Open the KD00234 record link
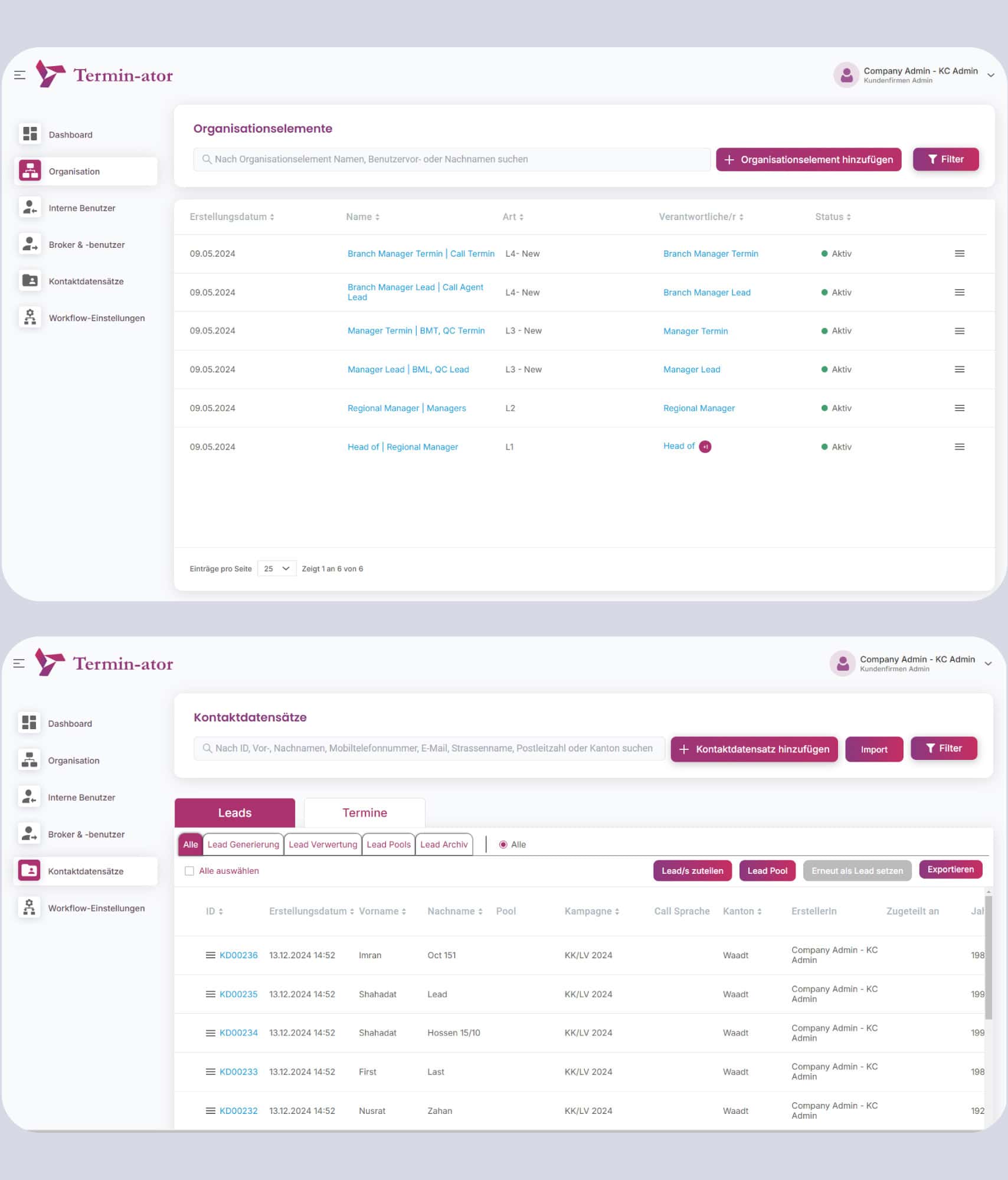The width and height of the screenshot is (1008, 1180). click(238, 1032)
